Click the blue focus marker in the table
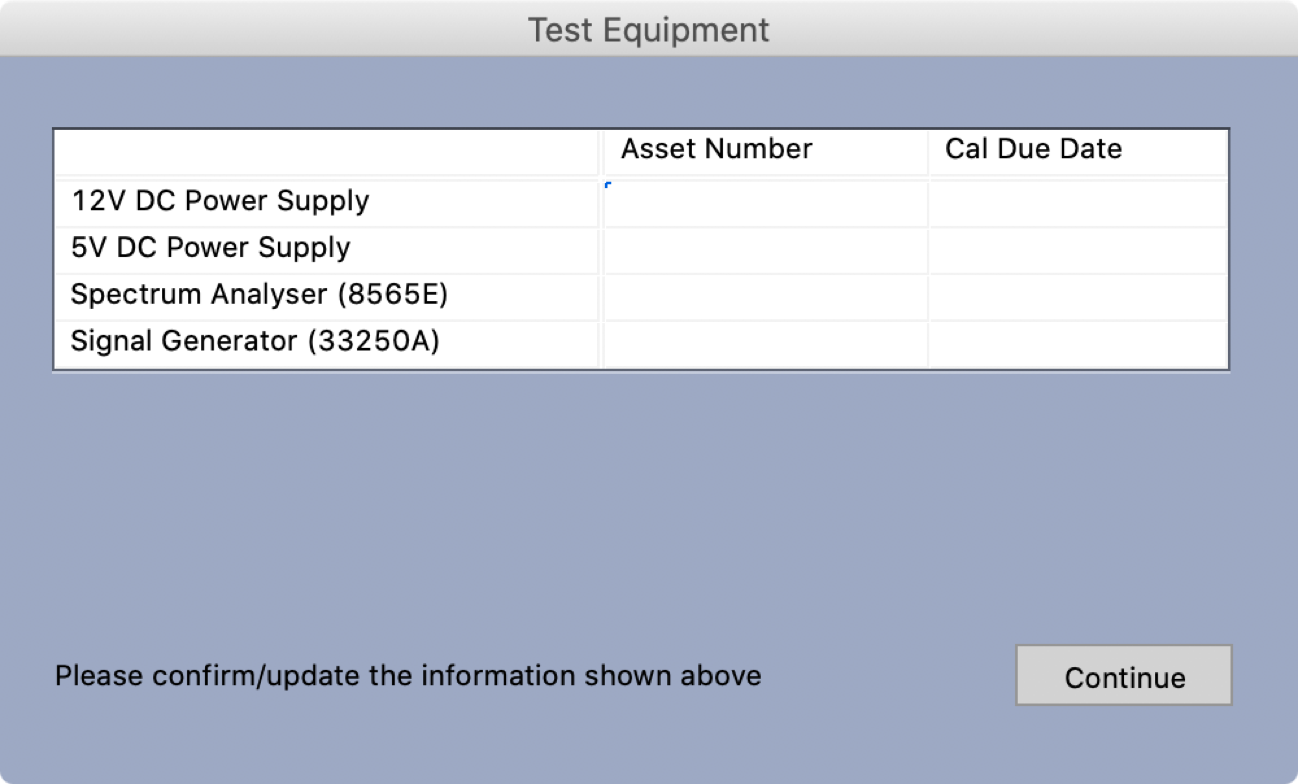This screenshot has width=1298, height=784. pyautogui.click(x=608, y=185)
